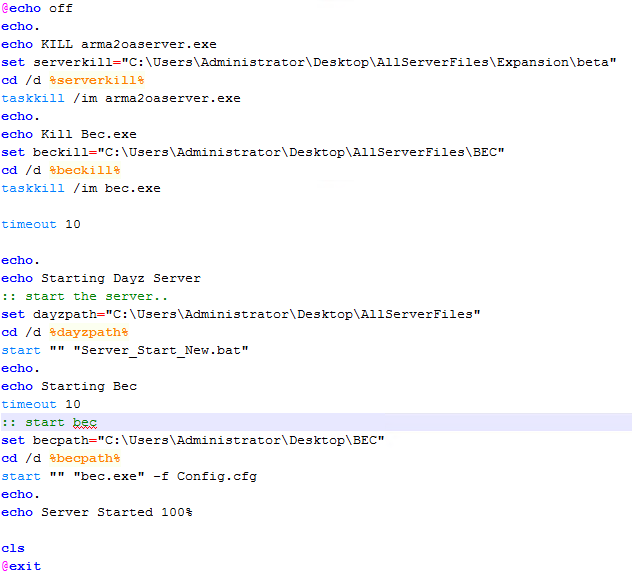The width and height of the screenshot is (632, 580).
Task: Click the '@exit' line
Action: click(x=21, y=566)
